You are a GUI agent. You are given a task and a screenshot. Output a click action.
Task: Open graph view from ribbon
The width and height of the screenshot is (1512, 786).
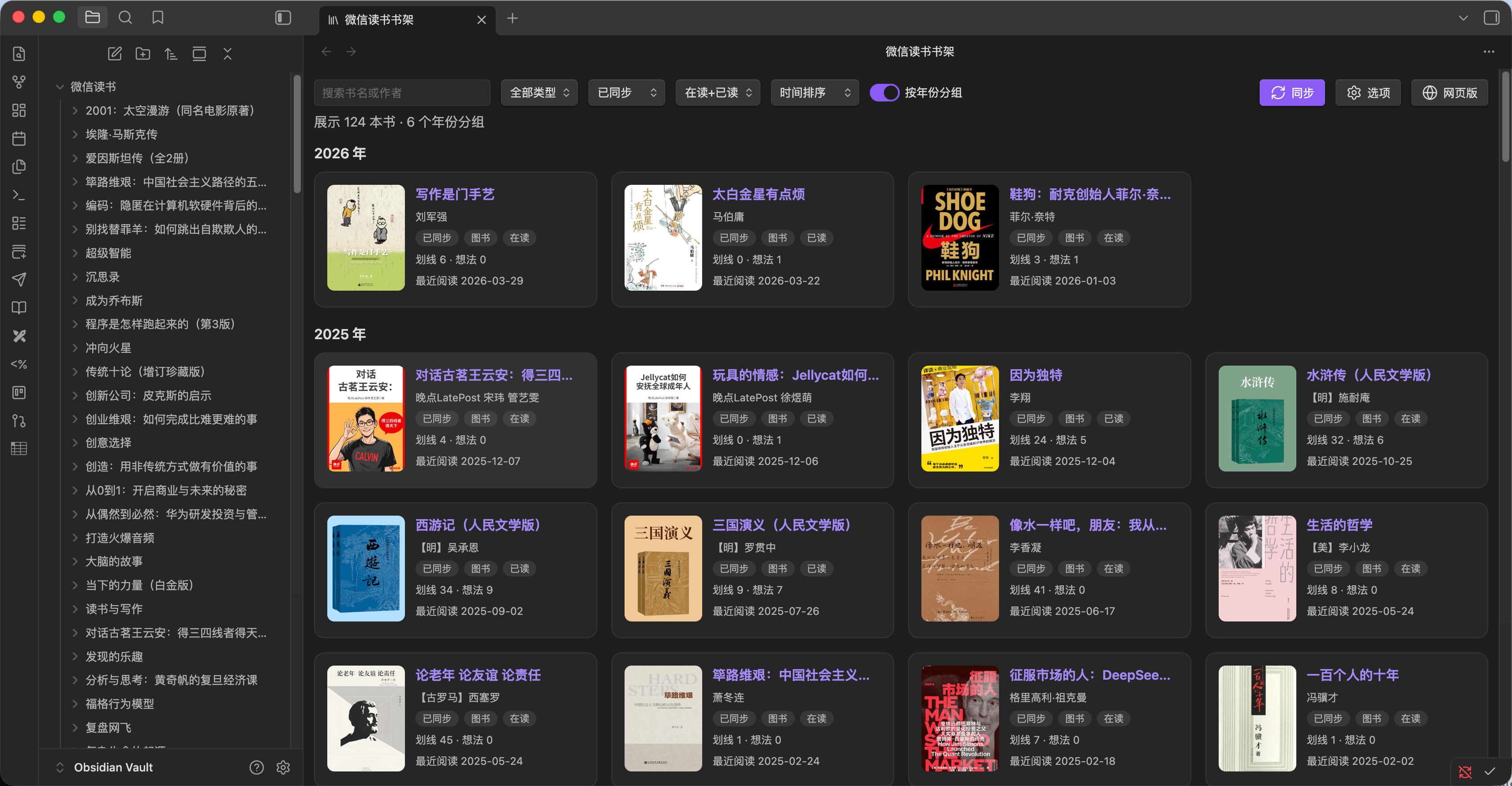(19, 82)
